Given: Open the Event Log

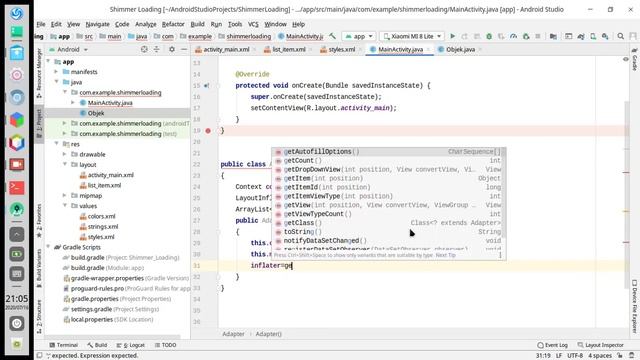Looking at the screenshot, I should click(553, 345).
